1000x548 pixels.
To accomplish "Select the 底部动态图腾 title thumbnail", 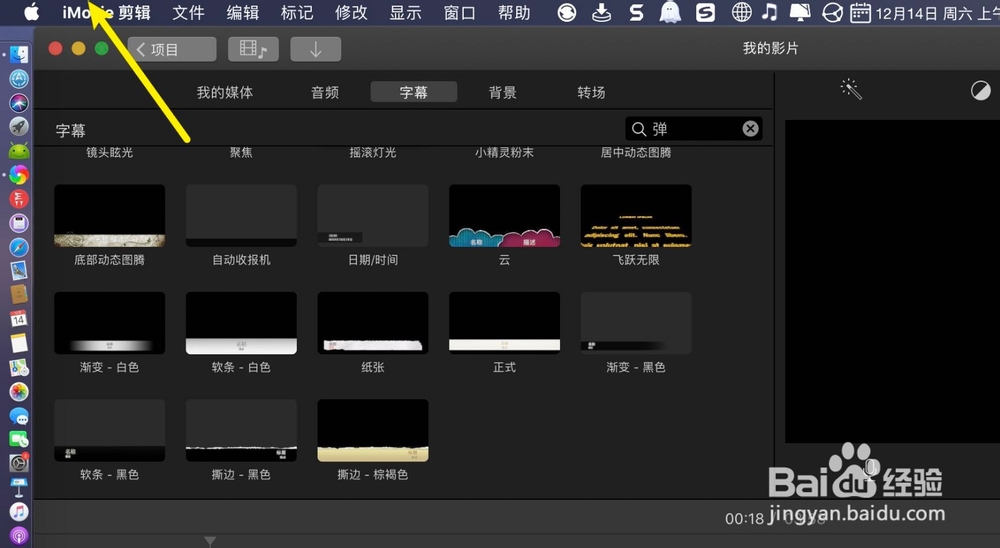I will point(110,216).
